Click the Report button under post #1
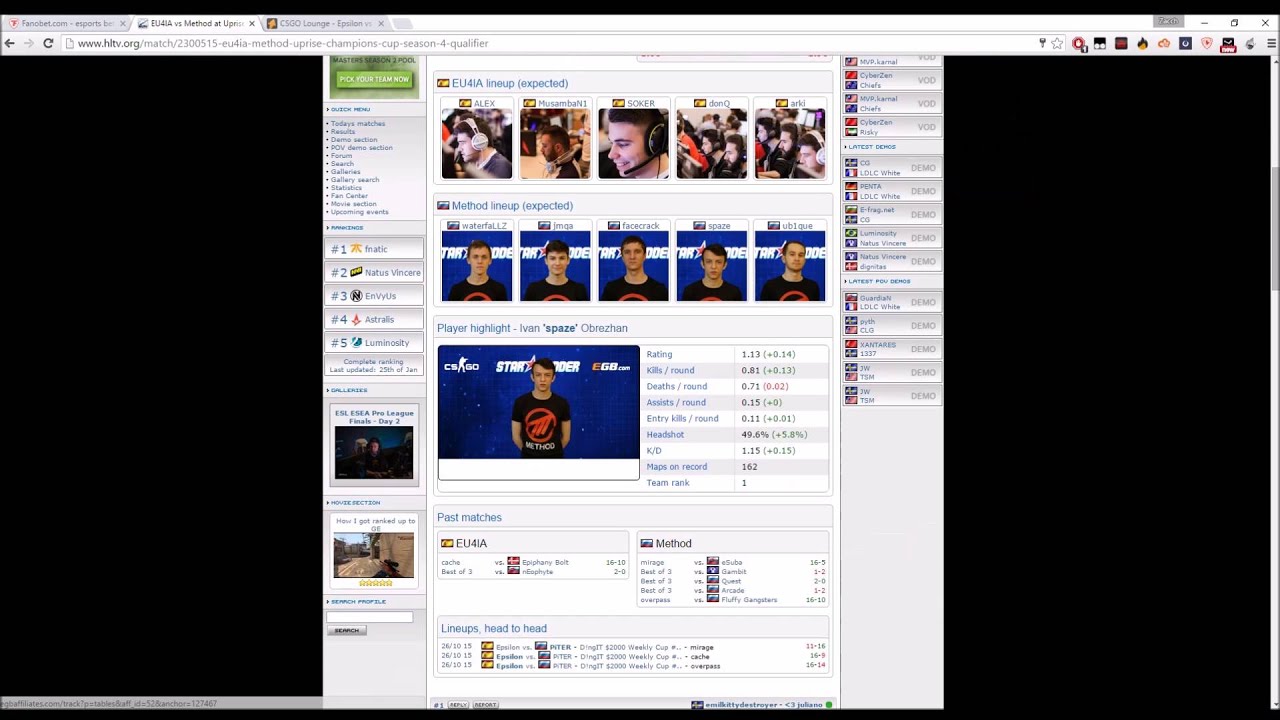Screen dimensions: 1280x720 coord(486,705)
